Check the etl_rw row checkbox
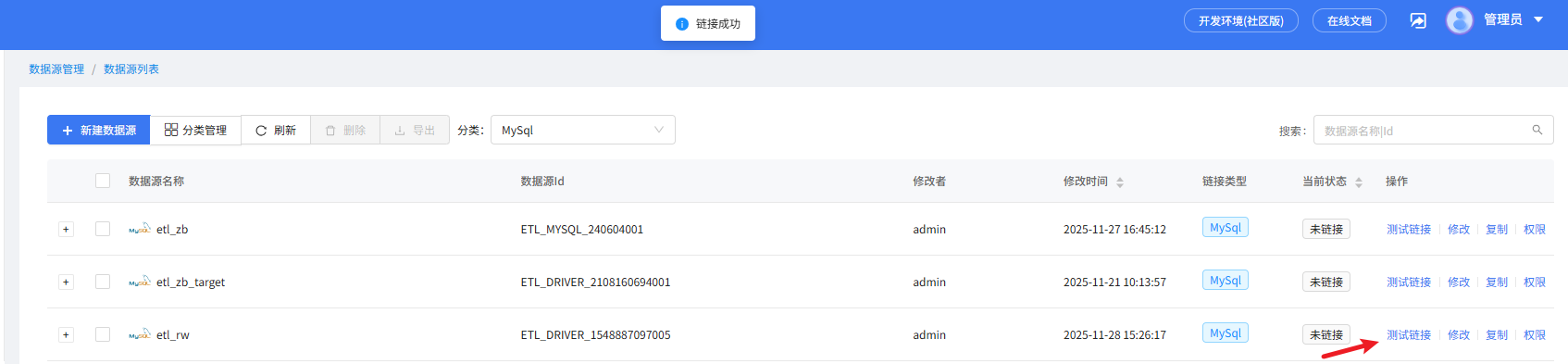1568x364 pixels. tap(103, 334)
